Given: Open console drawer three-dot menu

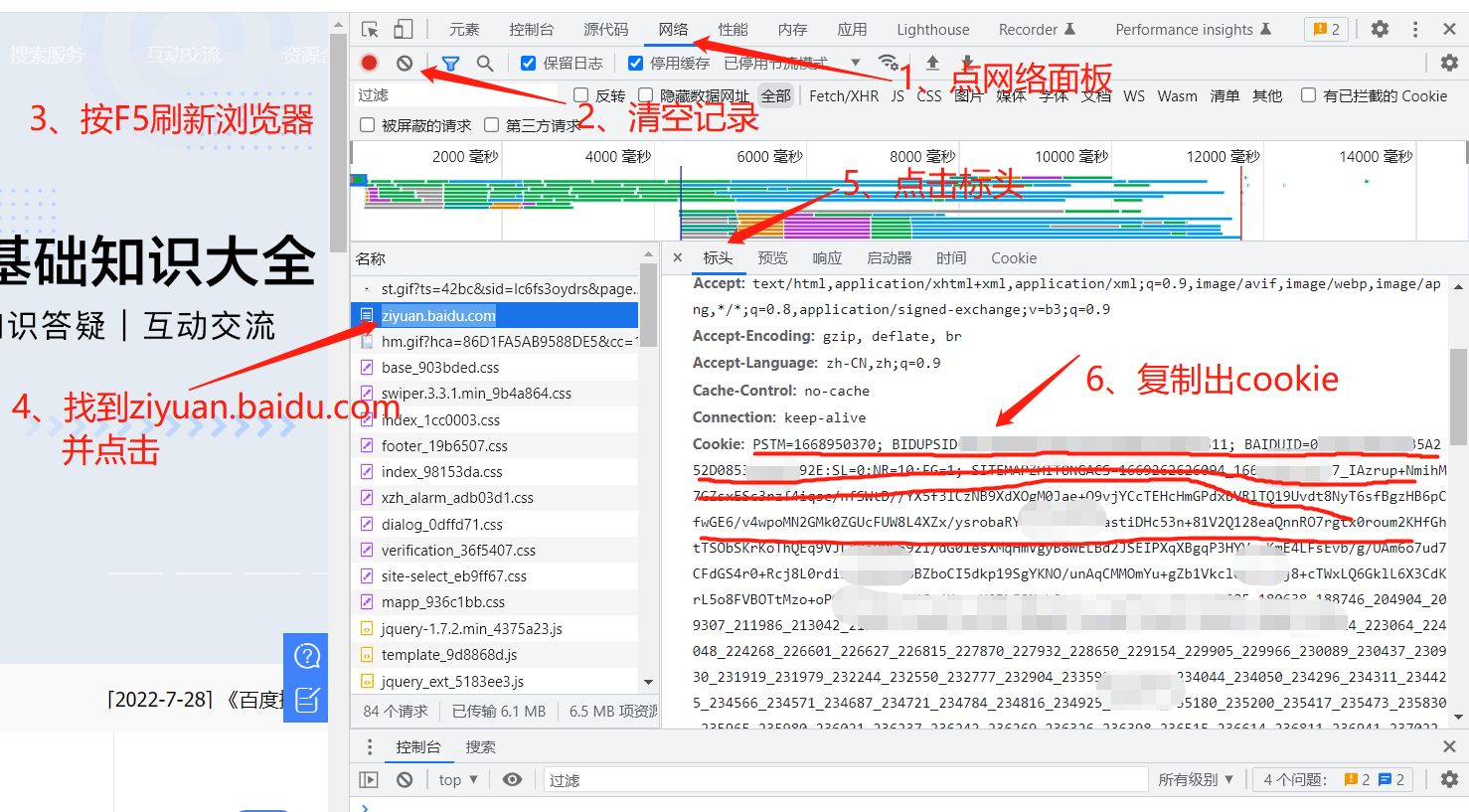Looking at the screenshot, I should click(370, 746).
